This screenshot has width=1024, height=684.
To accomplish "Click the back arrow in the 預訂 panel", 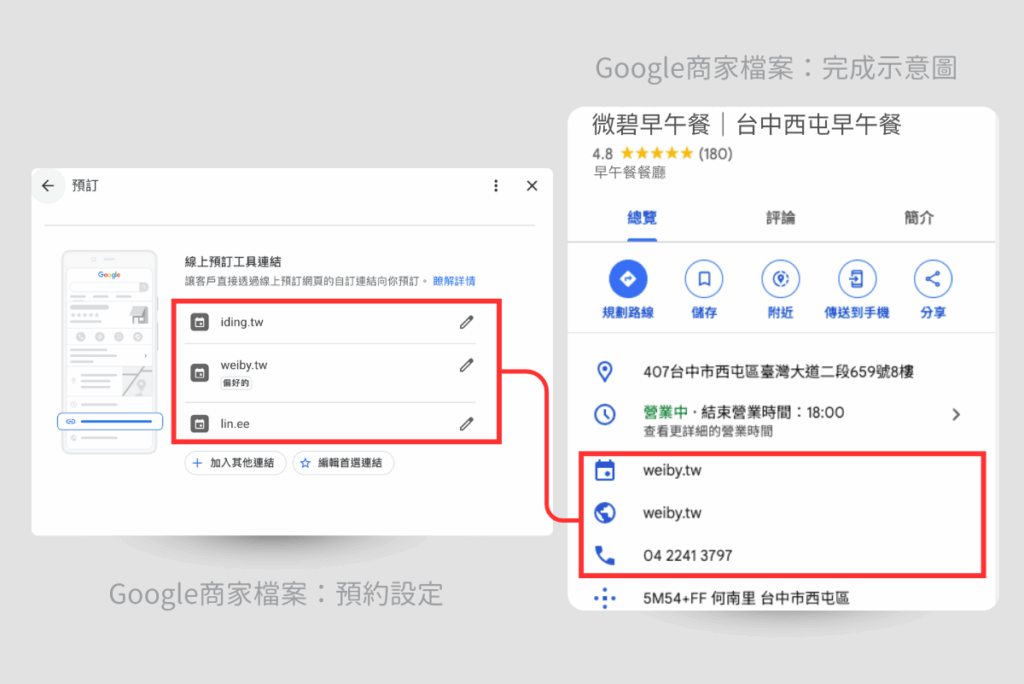I will [x=48, y=185].
